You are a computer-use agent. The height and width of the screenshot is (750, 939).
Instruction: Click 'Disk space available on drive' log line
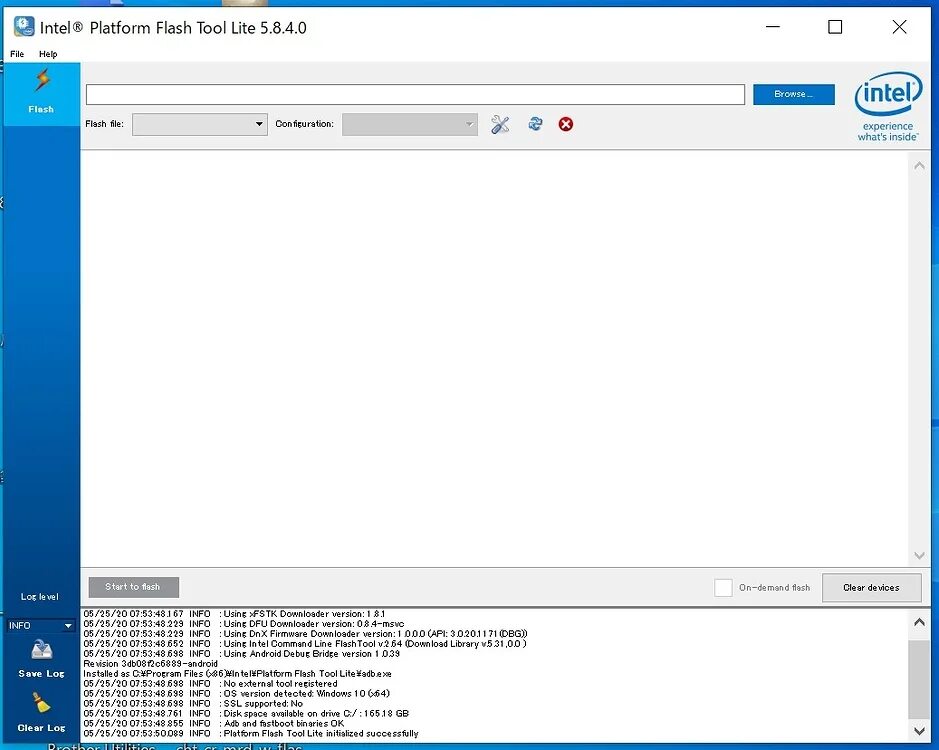click(246, 713)
